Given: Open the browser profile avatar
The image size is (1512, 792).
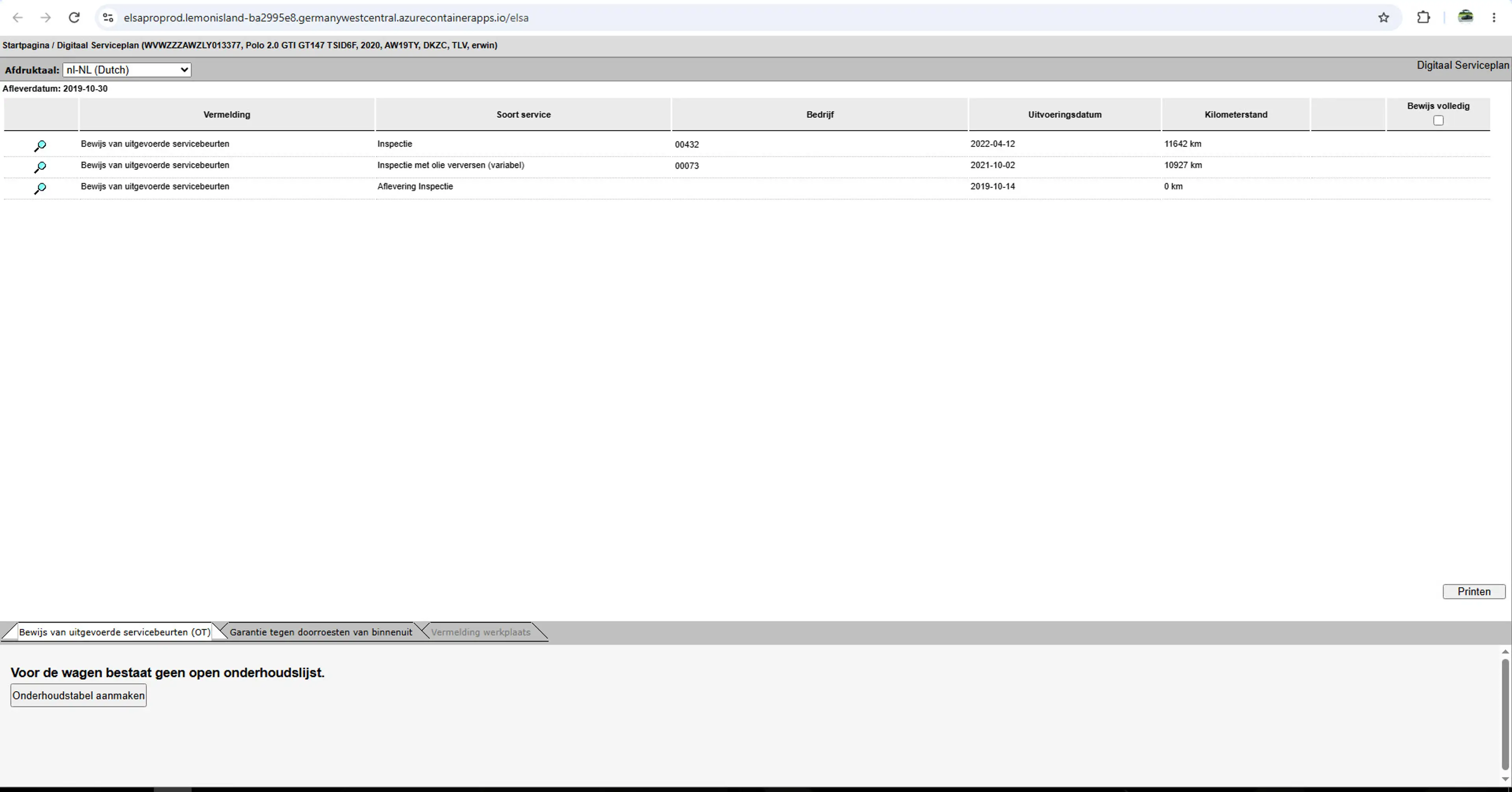Looking at the screenshot, I should (x=1466, y=17).
